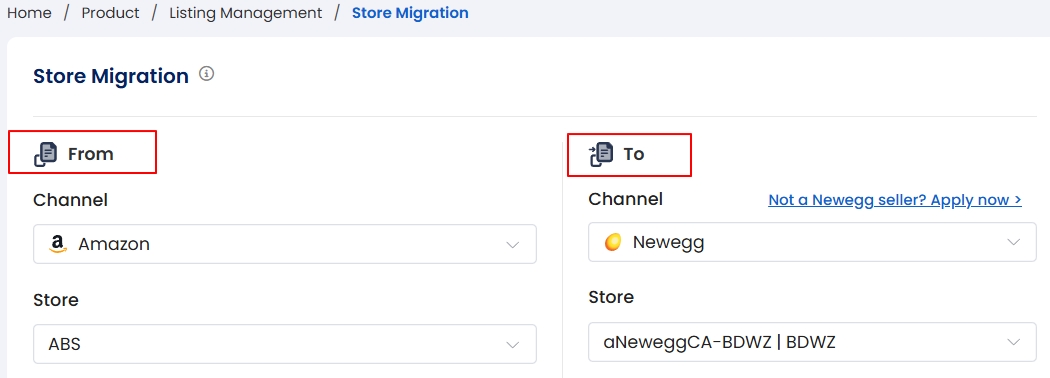Open the To Store dropdown aNeweggCA-BDWZ
Viewport: 1050px width, 378px height.
click(x=812, y=342)
